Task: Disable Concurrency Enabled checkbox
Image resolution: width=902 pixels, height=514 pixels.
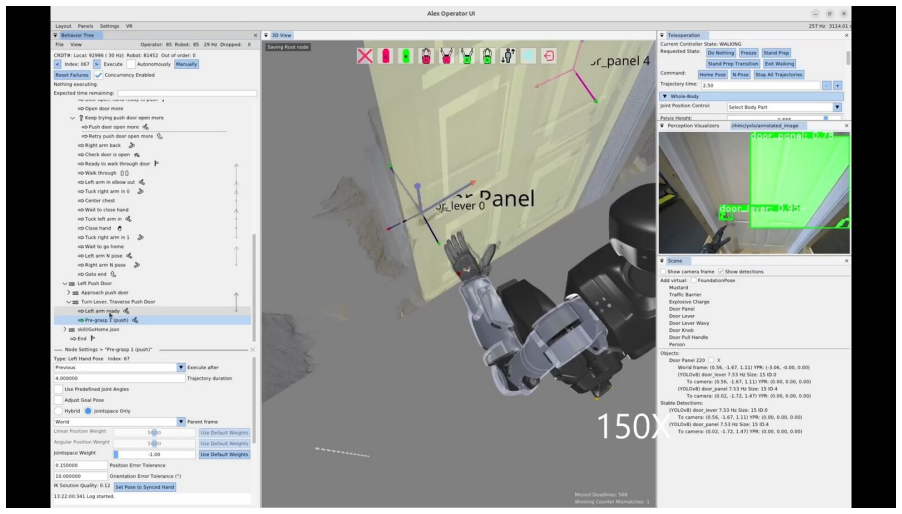Action: click(x=98, y=75)
